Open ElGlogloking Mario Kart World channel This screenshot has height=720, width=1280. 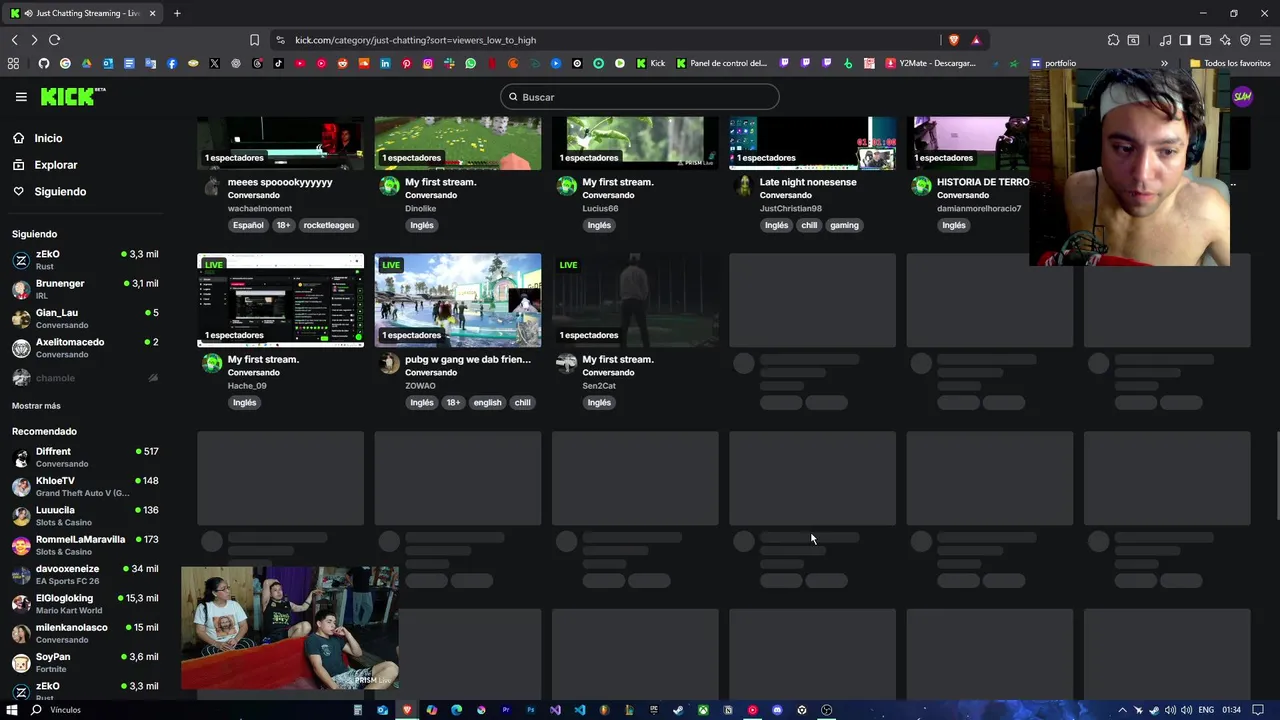85,604
